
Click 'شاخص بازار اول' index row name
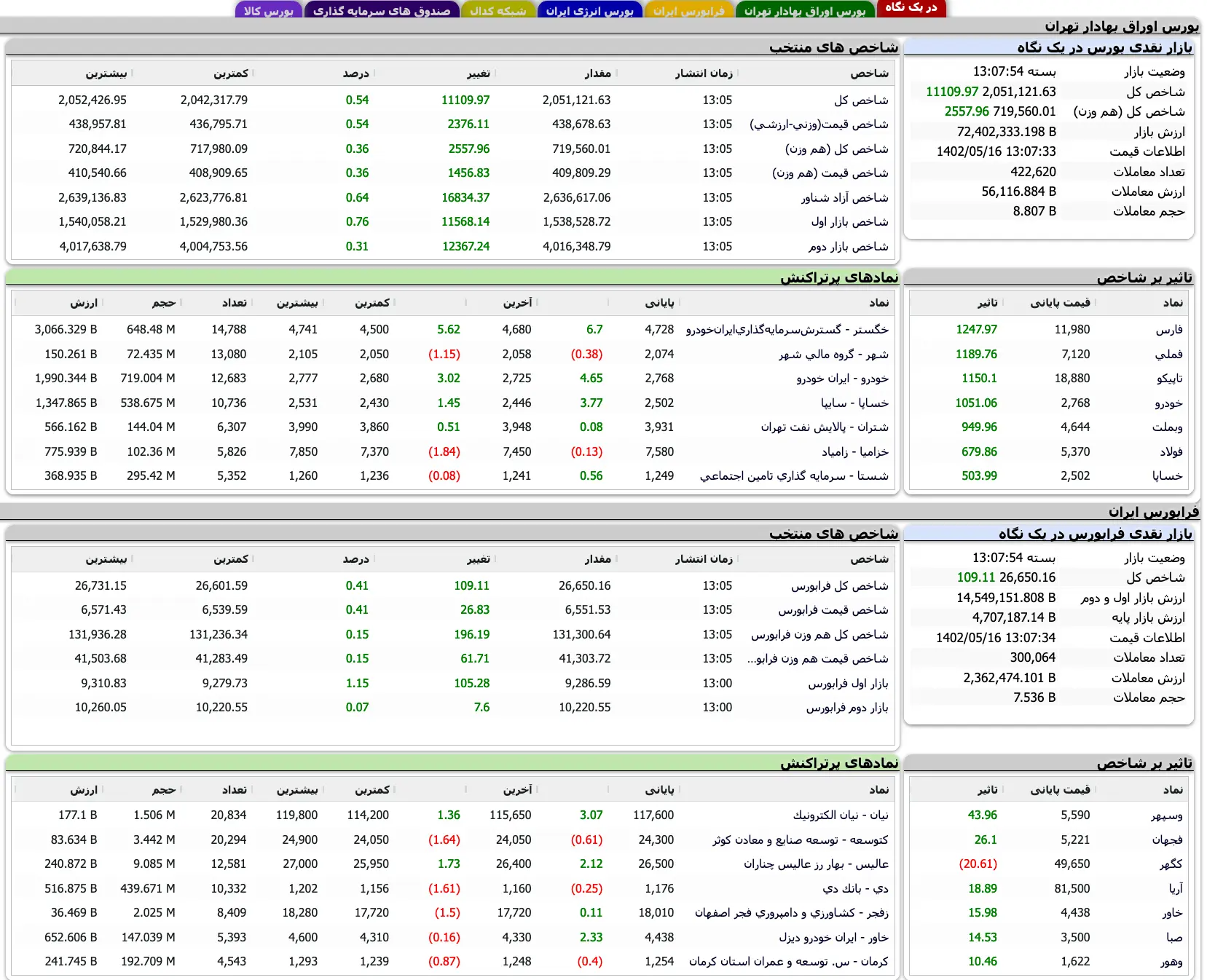(x=849, y=222)
